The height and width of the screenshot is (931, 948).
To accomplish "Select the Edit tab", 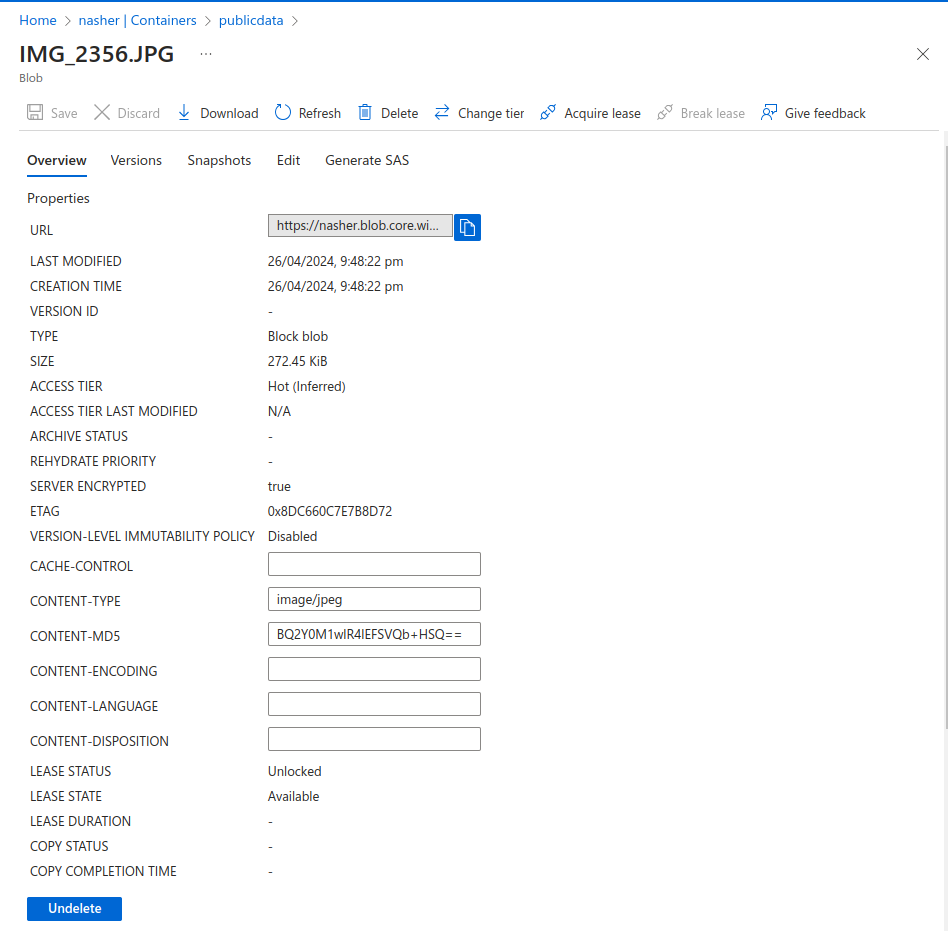I will coord(288,160).
